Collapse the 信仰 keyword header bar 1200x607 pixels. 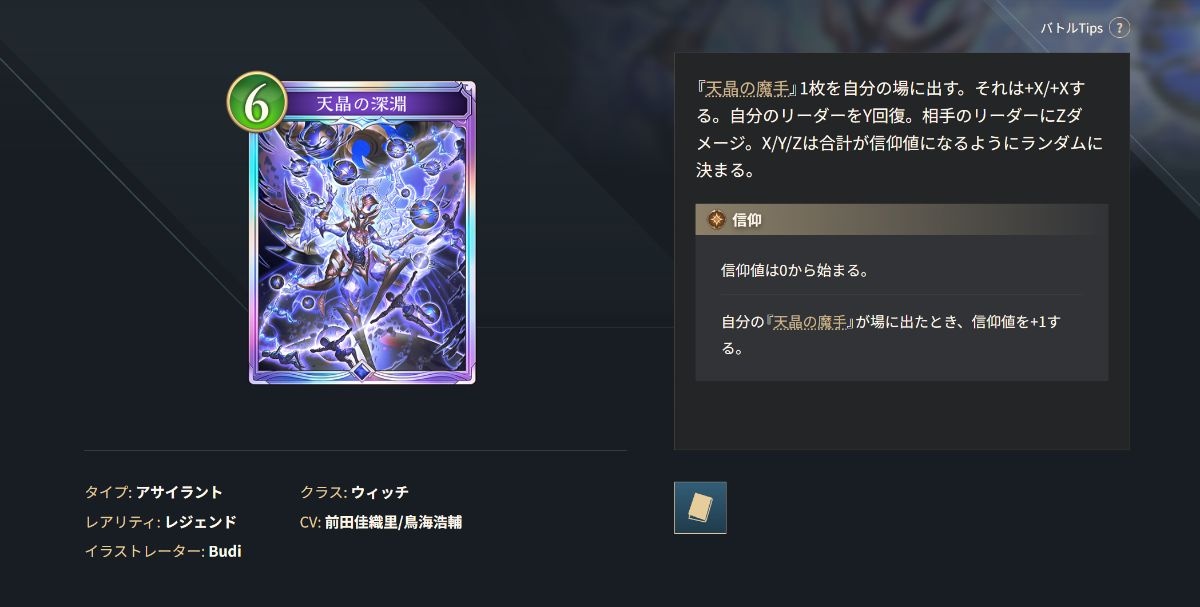click(x=902, y=220)
